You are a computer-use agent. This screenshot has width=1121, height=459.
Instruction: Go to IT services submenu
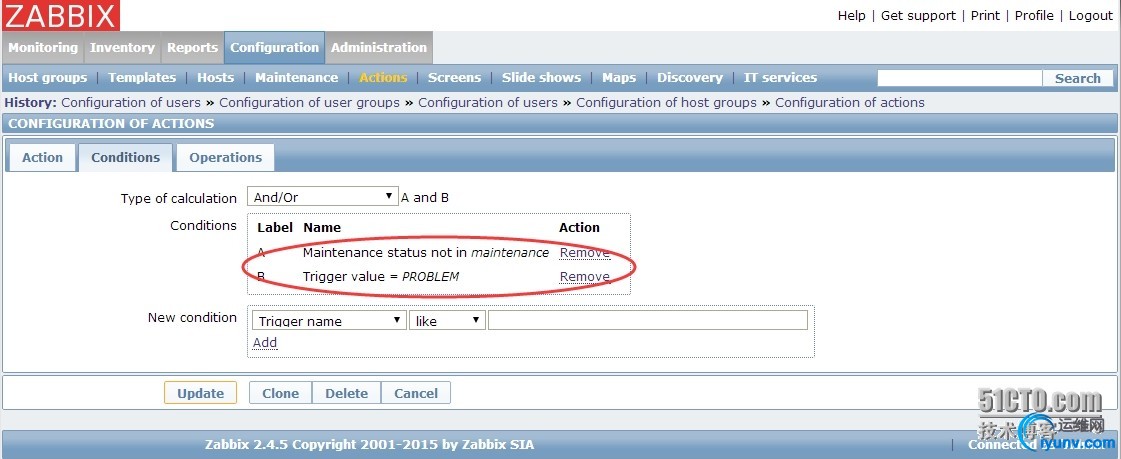click(780, 78)
